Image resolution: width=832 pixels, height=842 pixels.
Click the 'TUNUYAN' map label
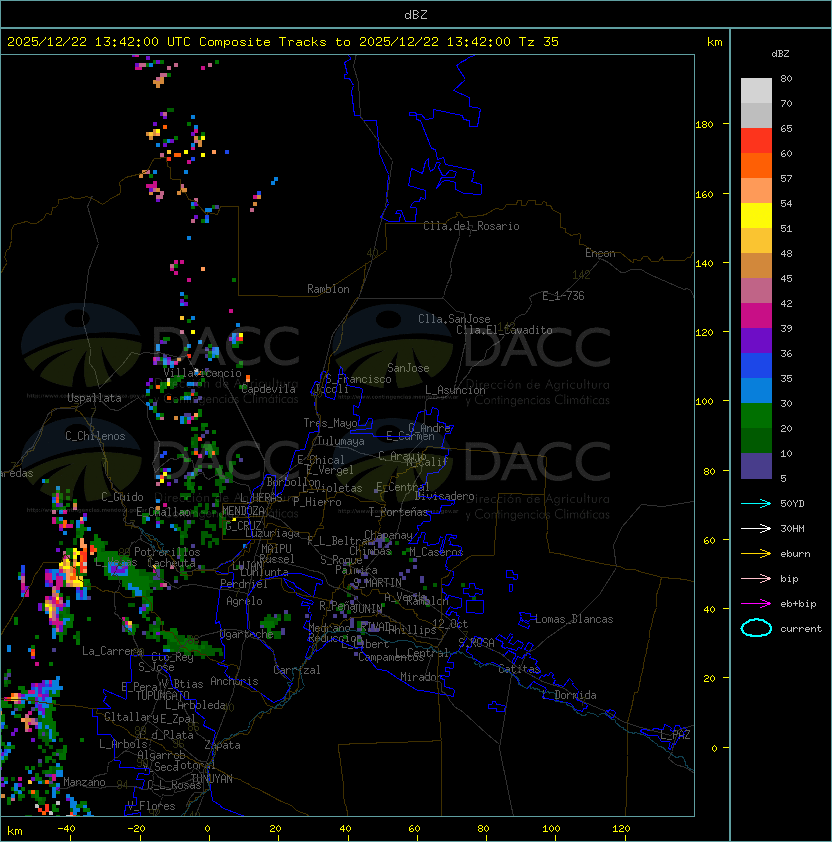pyautogui.click(x=212, y=779)
